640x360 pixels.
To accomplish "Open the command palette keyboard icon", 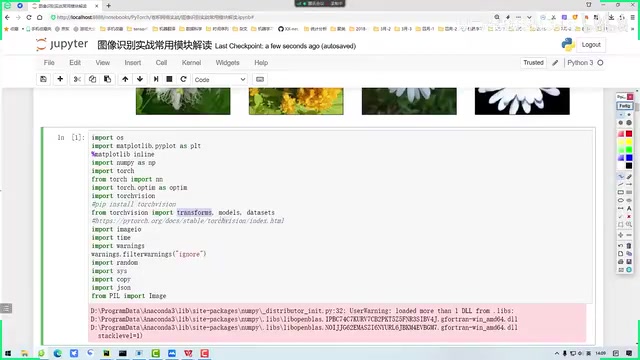I will point(260,79).
